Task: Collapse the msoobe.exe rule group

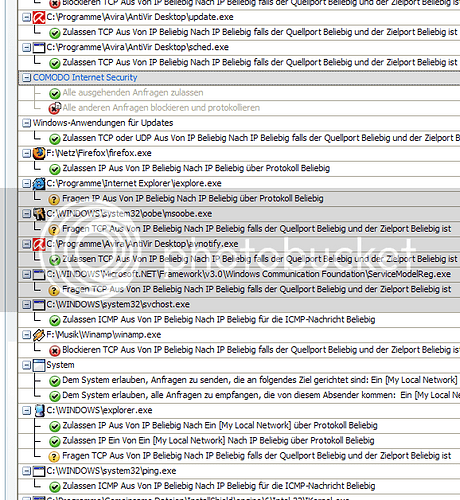Action: (26, 214)
